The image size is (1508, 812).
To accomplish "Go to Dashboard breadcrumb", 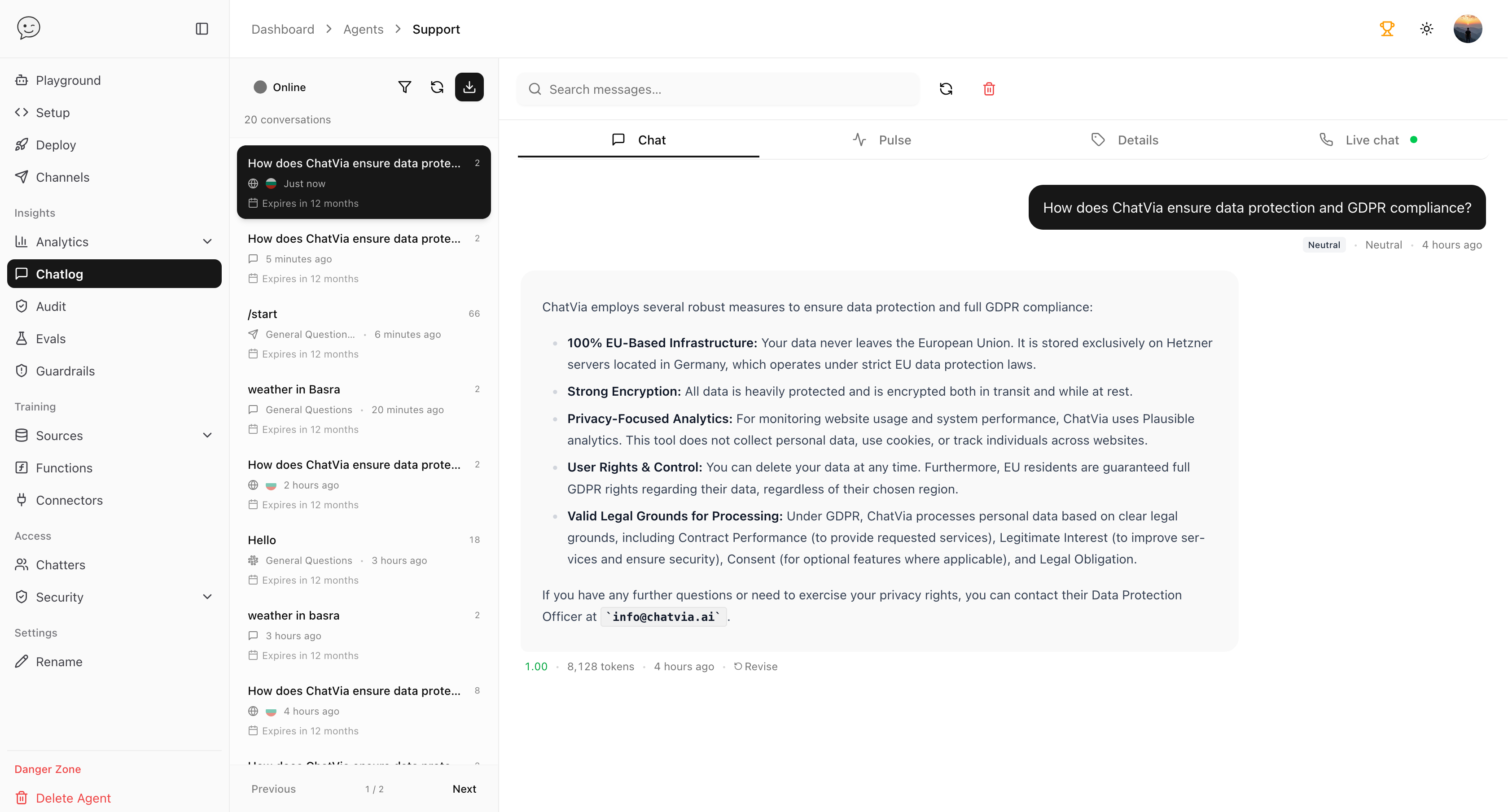I will click(283, 29).
